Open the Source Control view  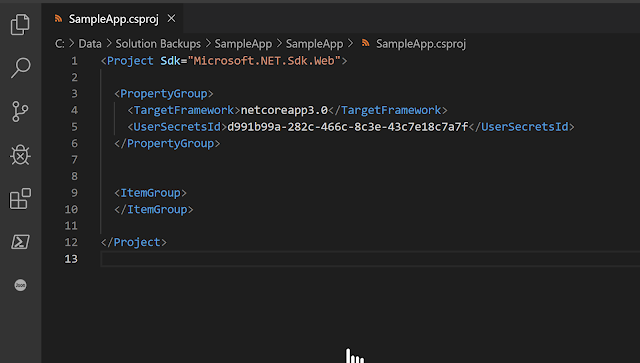20,111
